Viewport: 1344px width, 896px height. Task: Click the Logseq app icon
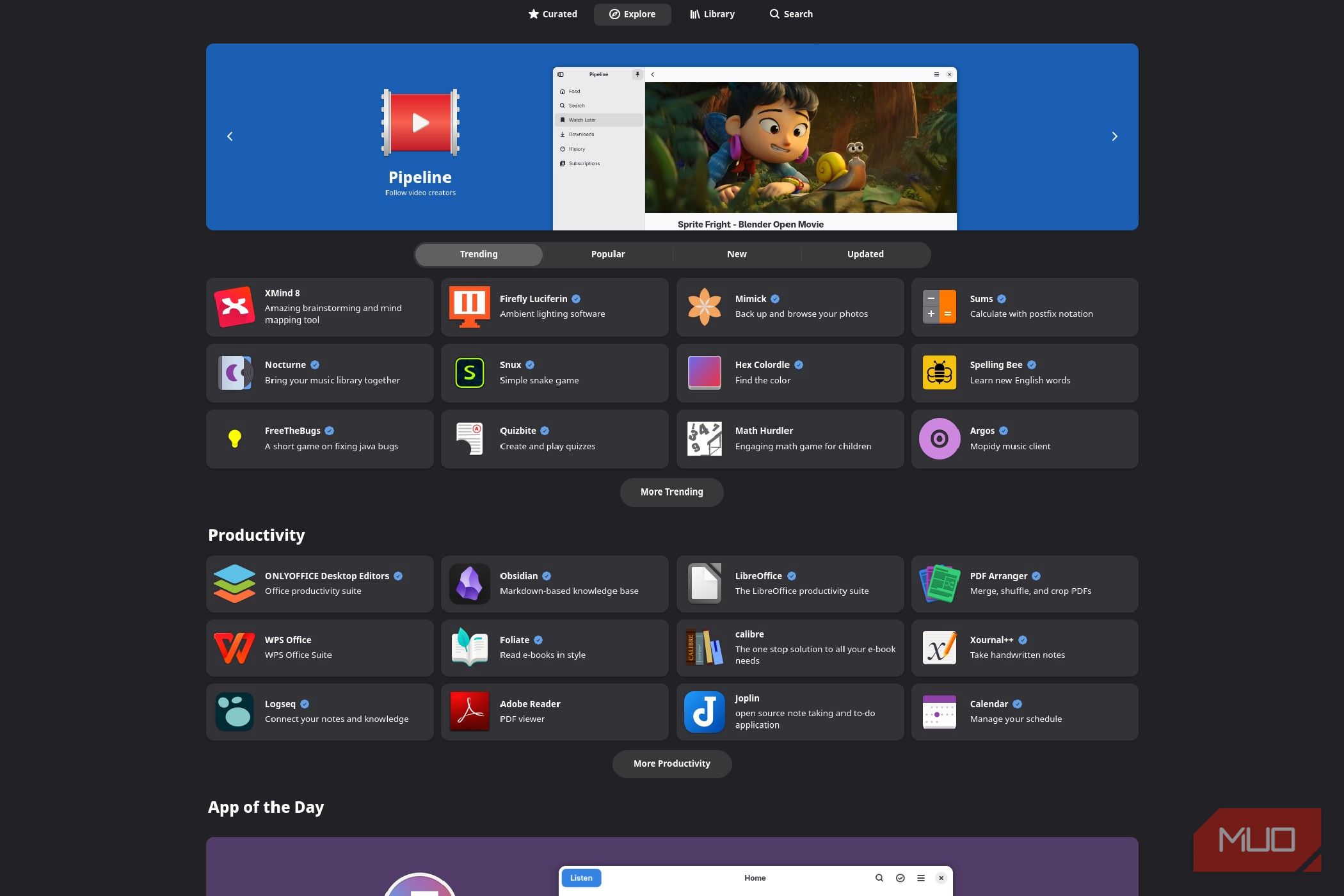(x=234, y=712)
